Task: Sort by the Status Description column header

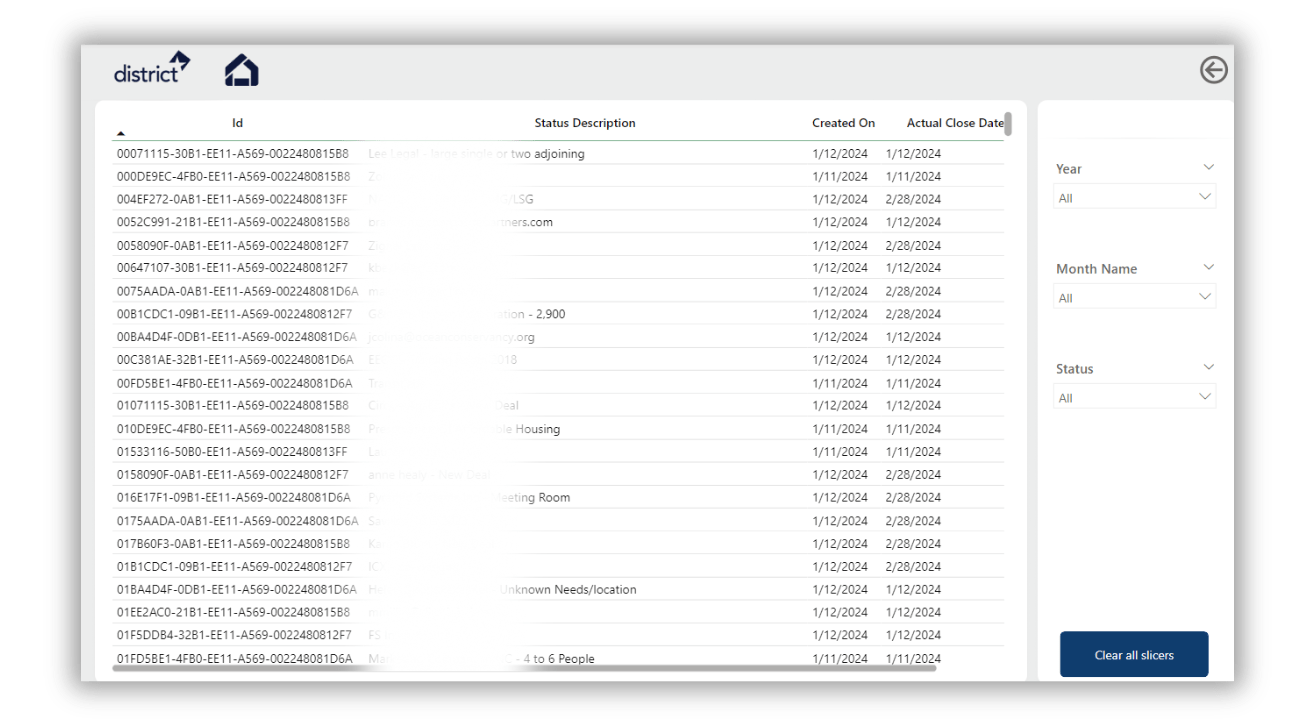Action: pos(584,122)
